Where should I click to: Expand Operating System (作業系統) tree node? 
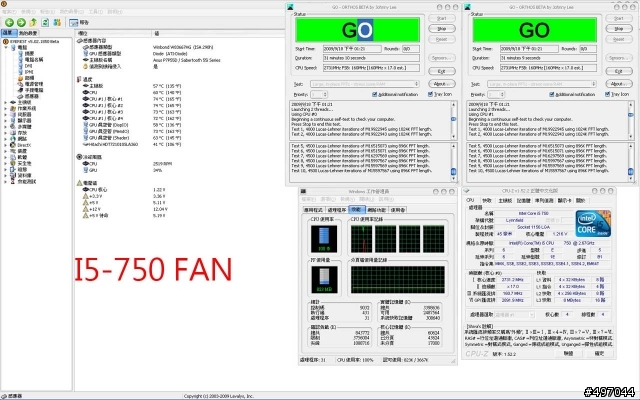tap(6, 109)
